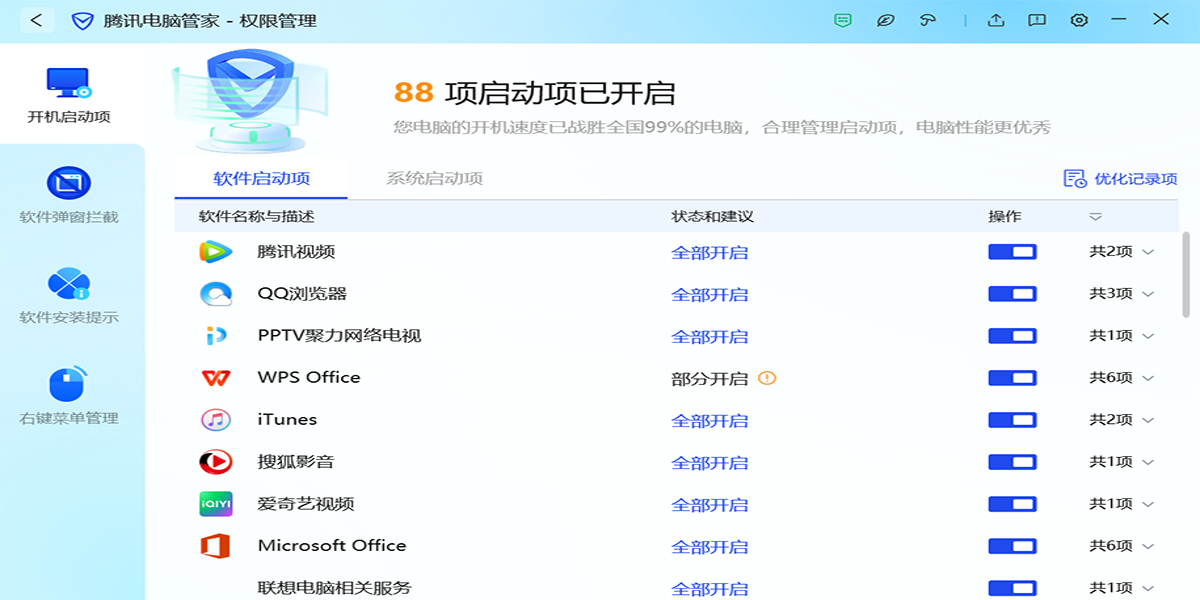Switch to the 系统启动项 tab
Screen dimensions: 1200x600
click(x=434, y=179)
